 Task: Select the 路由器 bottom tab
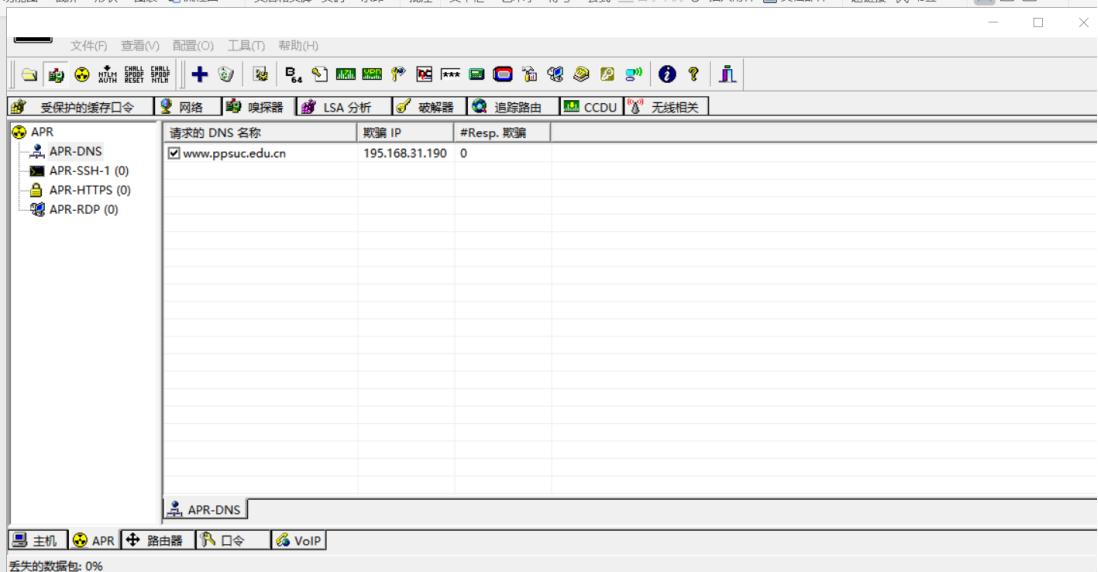[158, 540]
